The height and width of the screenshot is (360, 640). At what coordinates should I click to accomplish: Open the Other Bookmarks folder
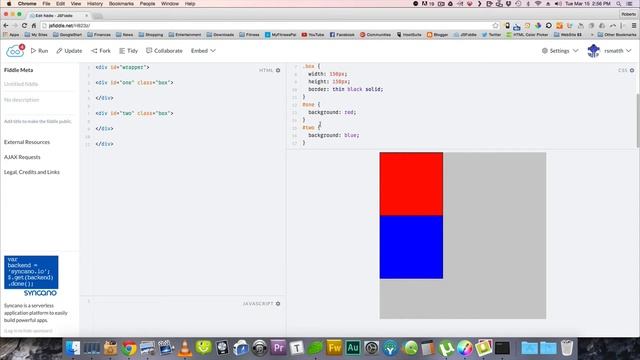[617, 35]
